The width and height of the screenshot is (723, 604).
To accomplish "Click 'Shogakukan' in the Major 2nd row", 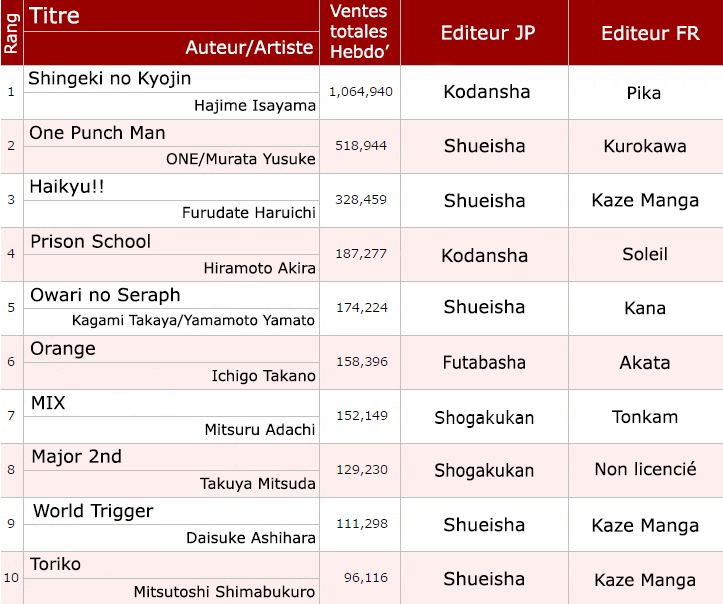I will click(x=484, y=471).
